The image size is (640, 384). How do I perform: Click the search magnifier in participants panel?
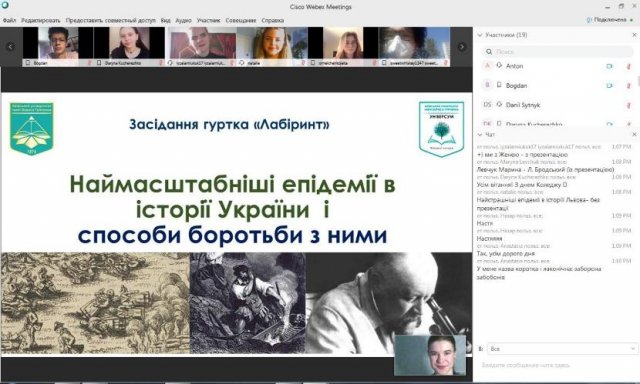pos(489,51)
